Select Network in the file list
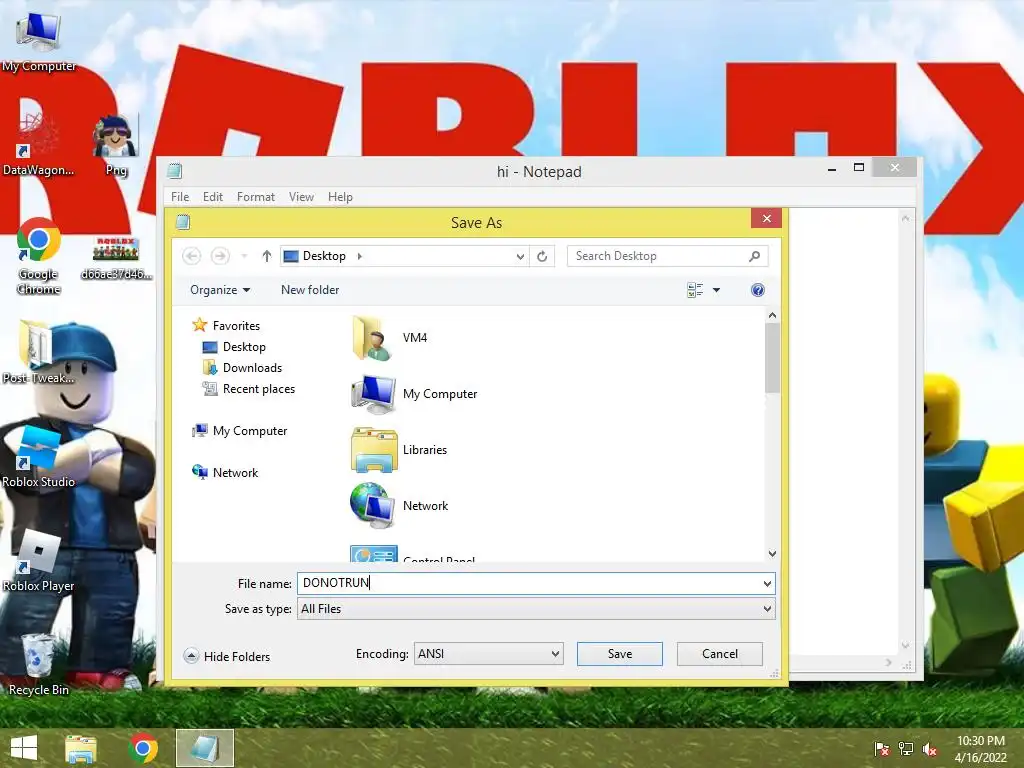1024x768 pixels. pyautogui.click(x=400, y=506)
